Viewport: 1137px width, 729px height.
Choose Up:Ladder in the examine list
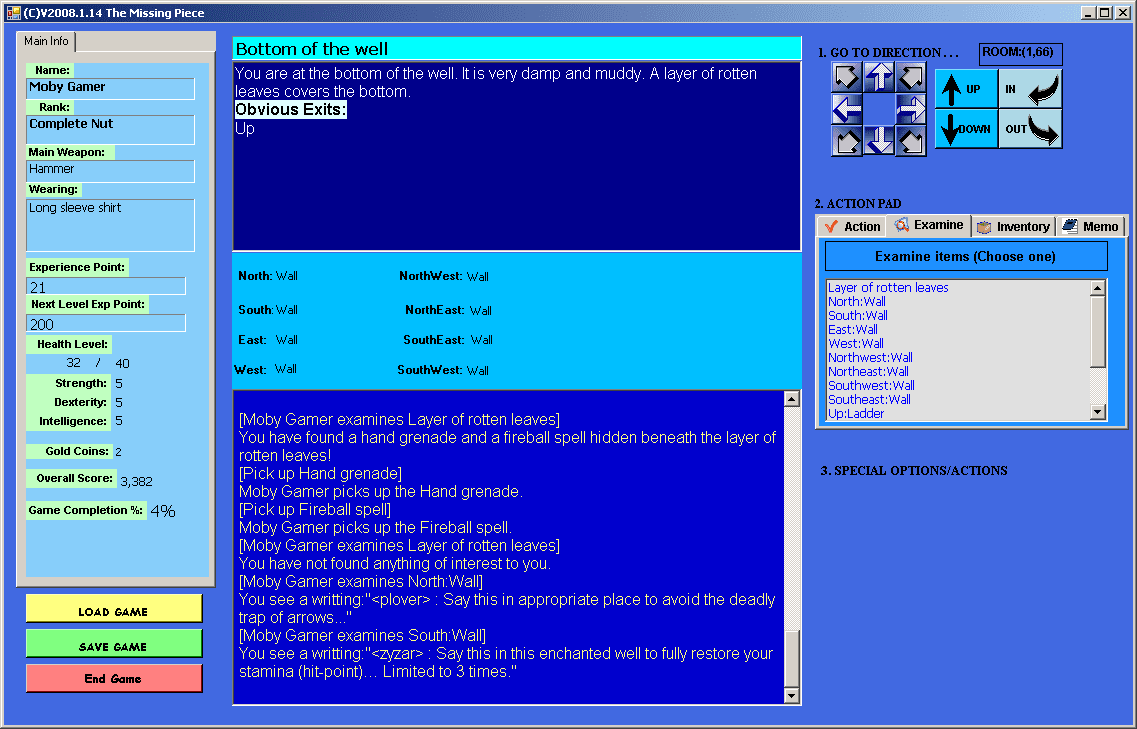click(856, 414)
